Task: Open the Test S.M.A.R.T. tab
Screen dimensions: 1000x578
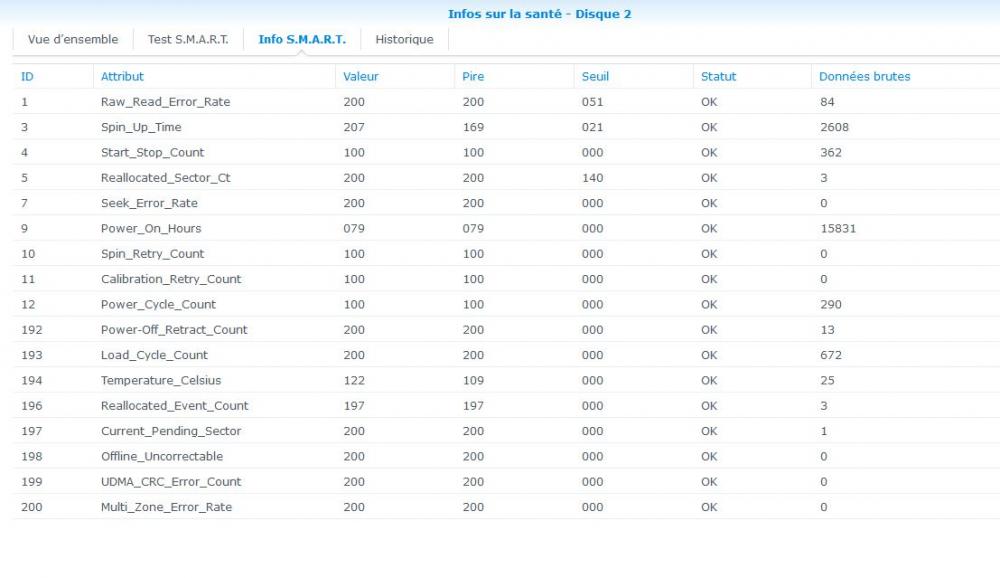Action: (188, 40)
